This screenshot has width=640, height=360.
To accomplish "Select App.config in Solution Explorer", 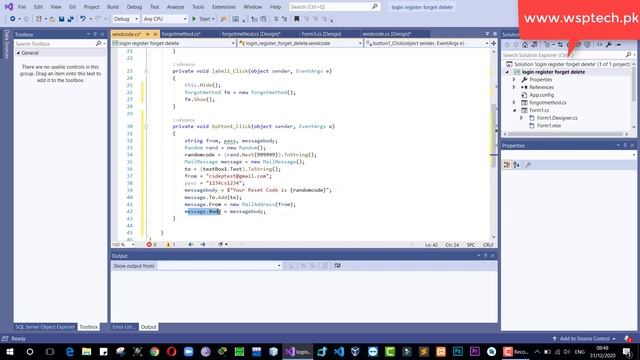I will pos(542,95).
